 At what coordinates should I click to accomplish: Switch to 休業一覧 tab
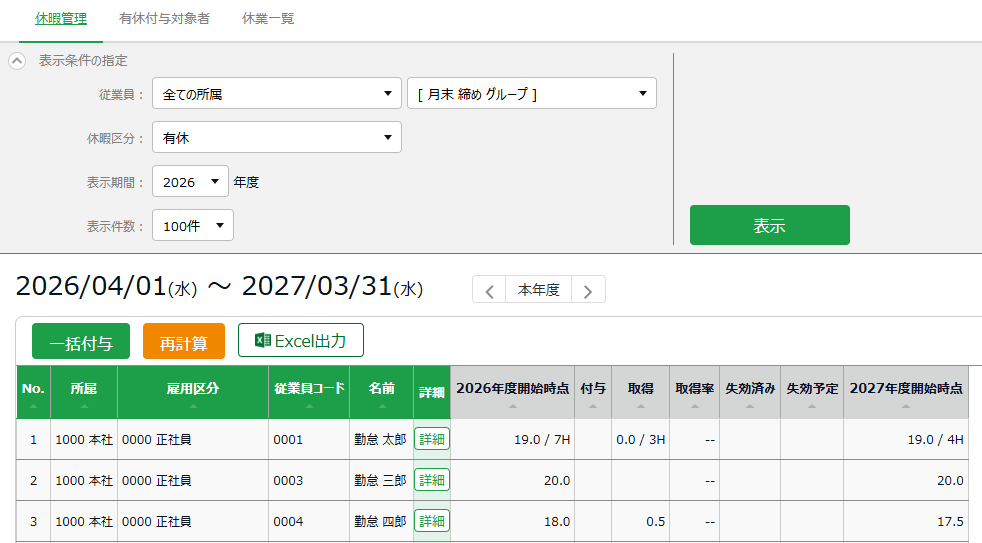tap(268, 19)
